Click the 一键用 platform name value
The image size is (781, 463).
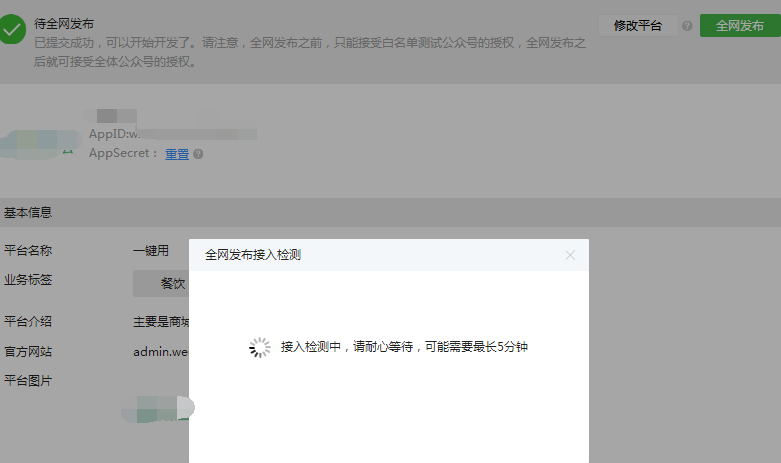coord(151,250)
